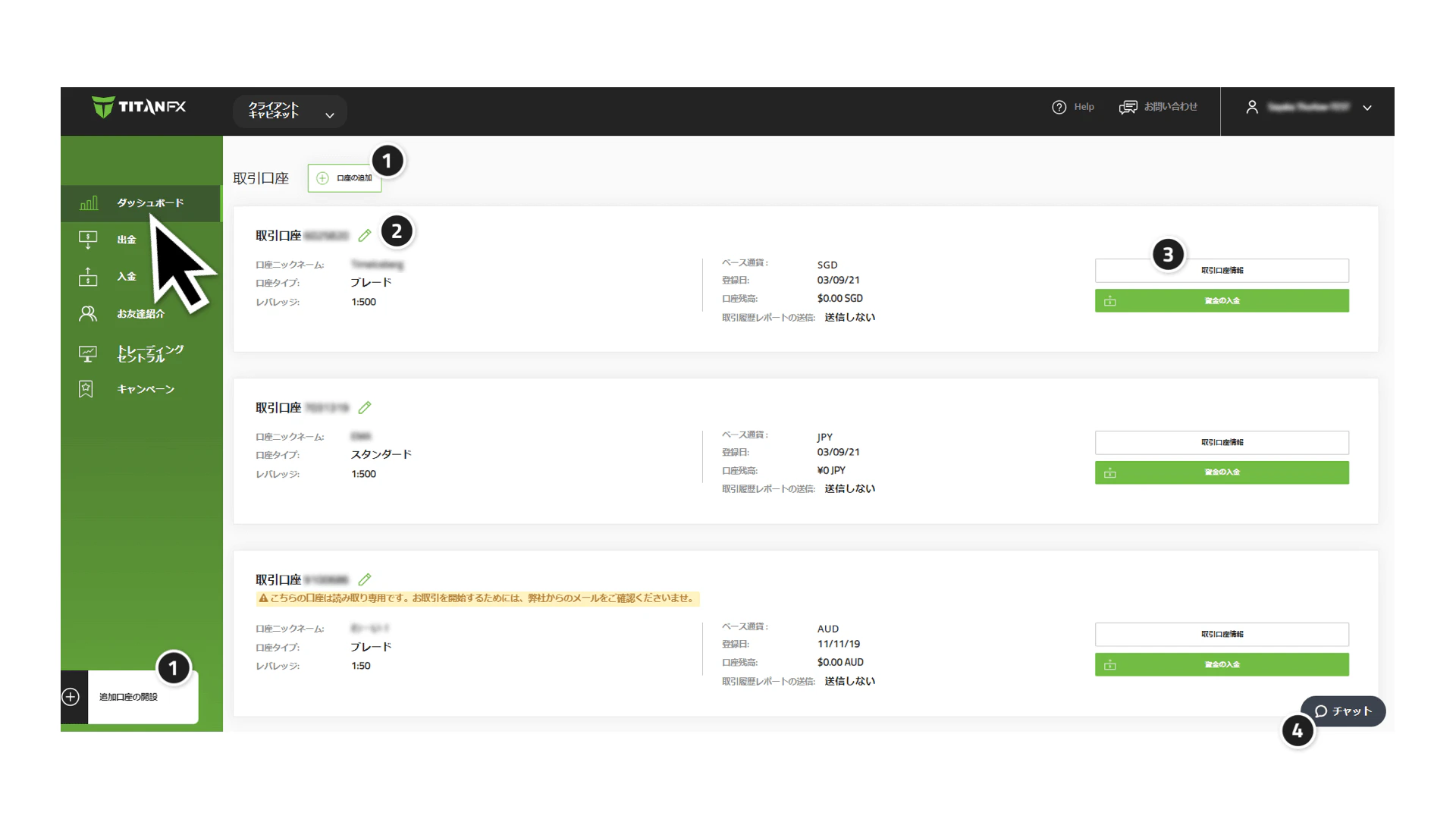
Task: Go to お友達紹介 referral page
Action: point(140,314)
